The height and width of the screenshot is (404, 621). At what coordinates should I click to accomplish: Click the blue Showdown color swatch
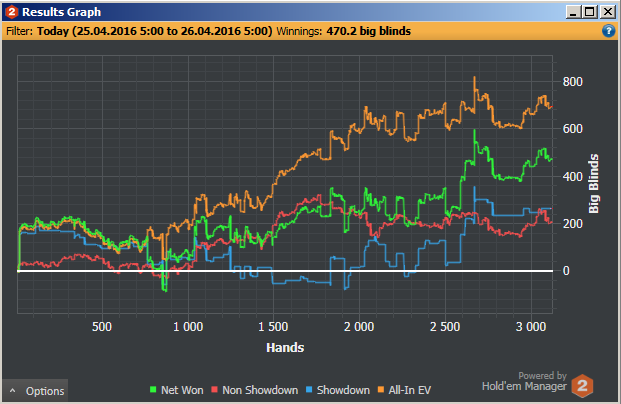tap(309, 390)
